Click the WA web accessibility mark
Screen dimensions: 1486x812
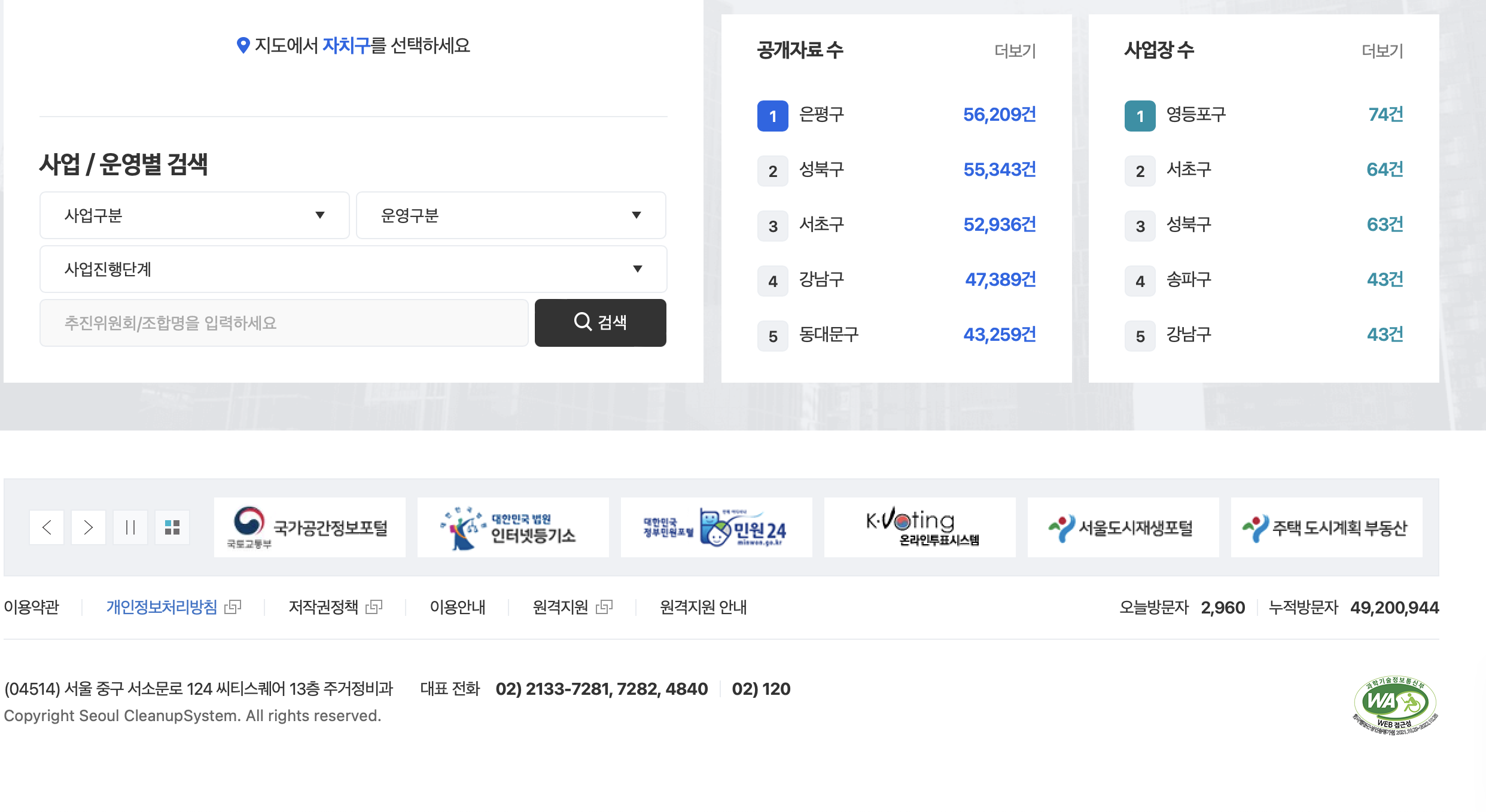(x=1395, y=706)
